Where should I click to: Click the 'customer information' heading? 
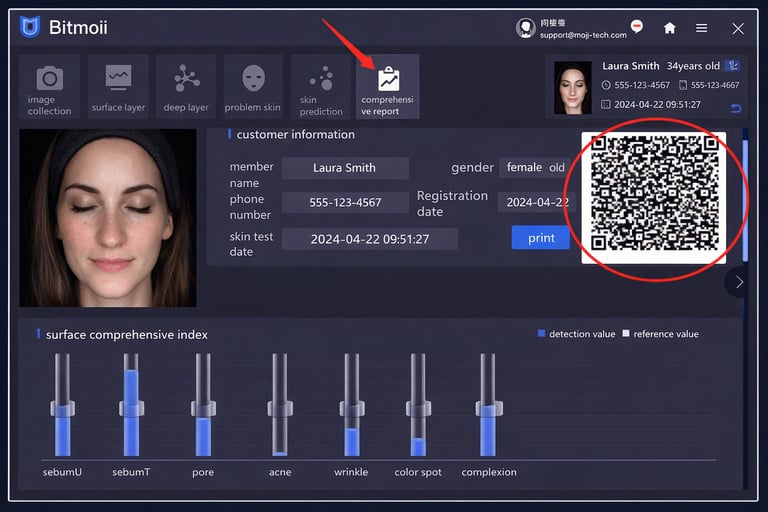(x=295, y=135)
